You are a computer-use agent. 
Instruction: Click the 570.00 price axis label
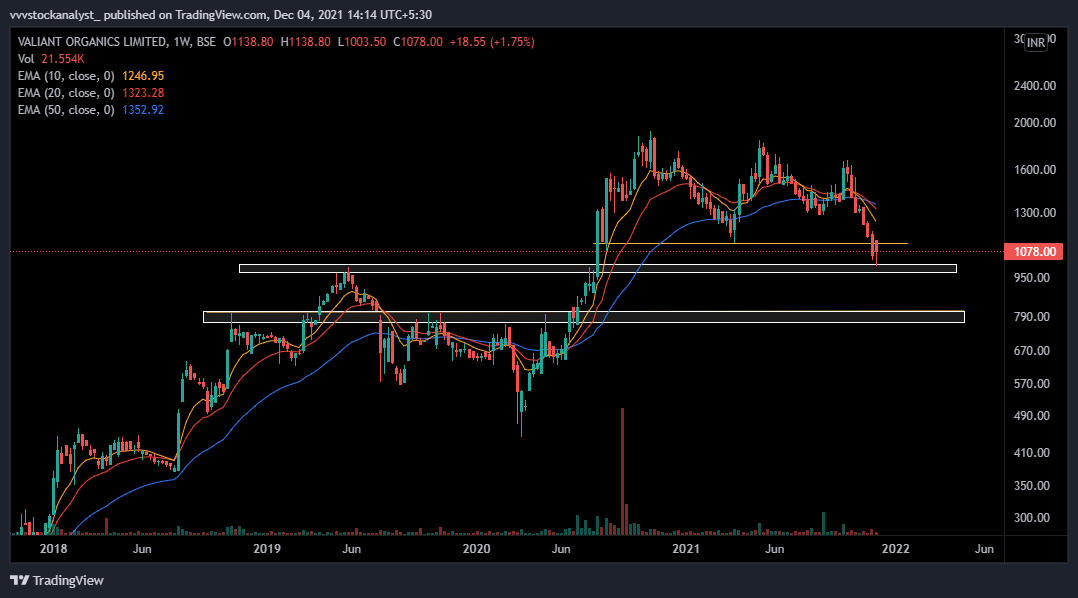(x=1032, y=384)
